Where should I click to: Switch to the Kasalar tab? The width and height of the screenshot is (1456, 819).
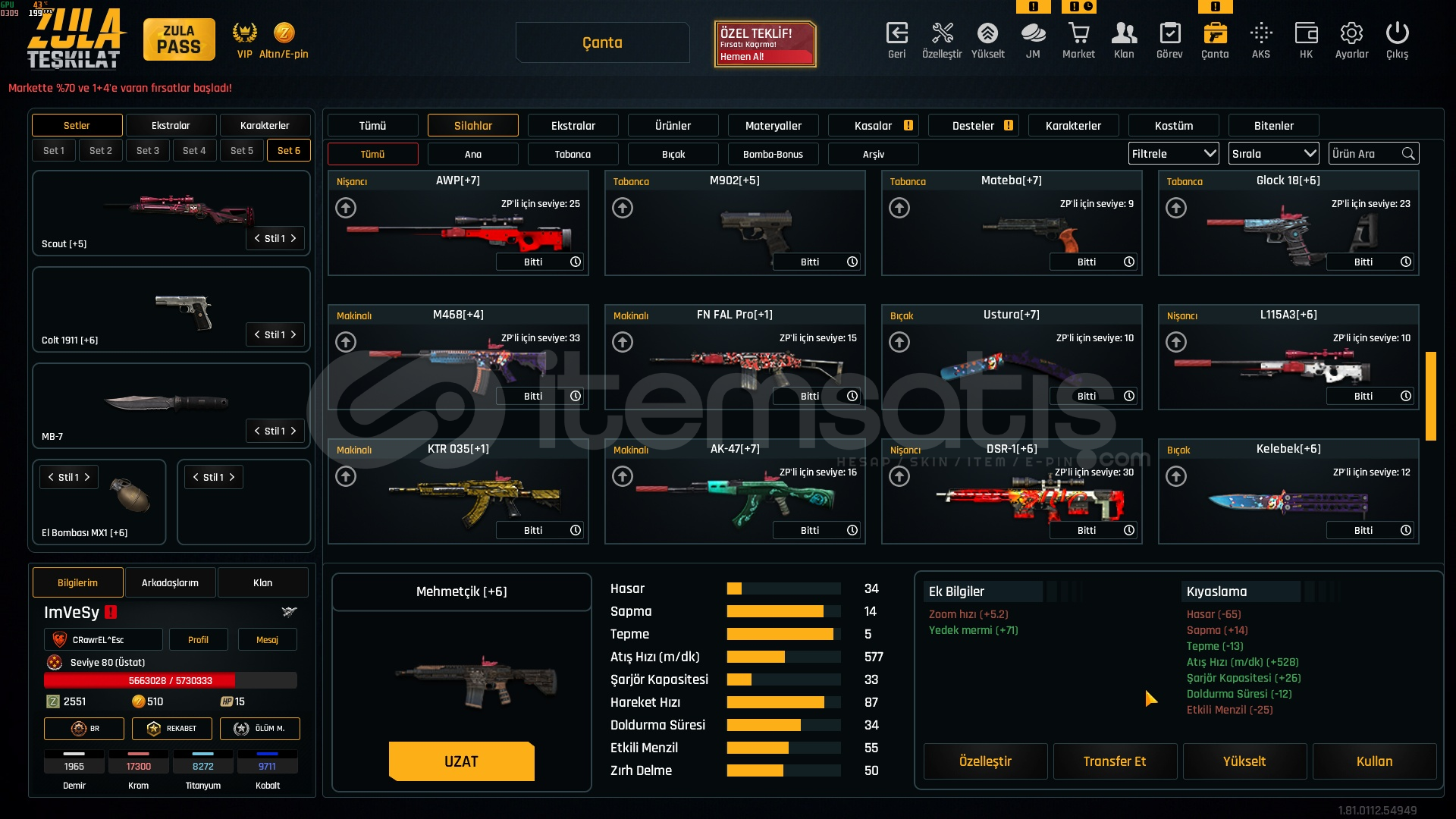pyautogui.click(x=874, y=126)
